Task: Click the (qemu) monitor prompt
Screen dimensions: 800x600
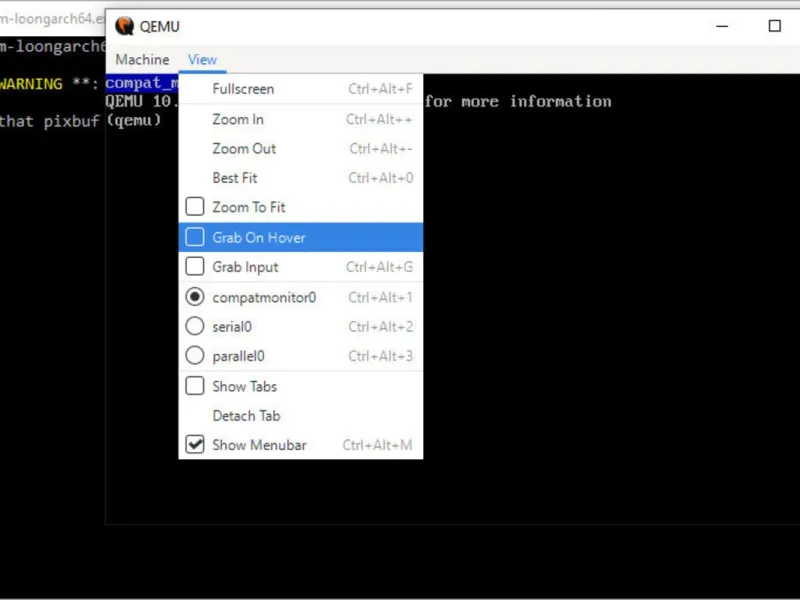Action: tap(134, 120)
